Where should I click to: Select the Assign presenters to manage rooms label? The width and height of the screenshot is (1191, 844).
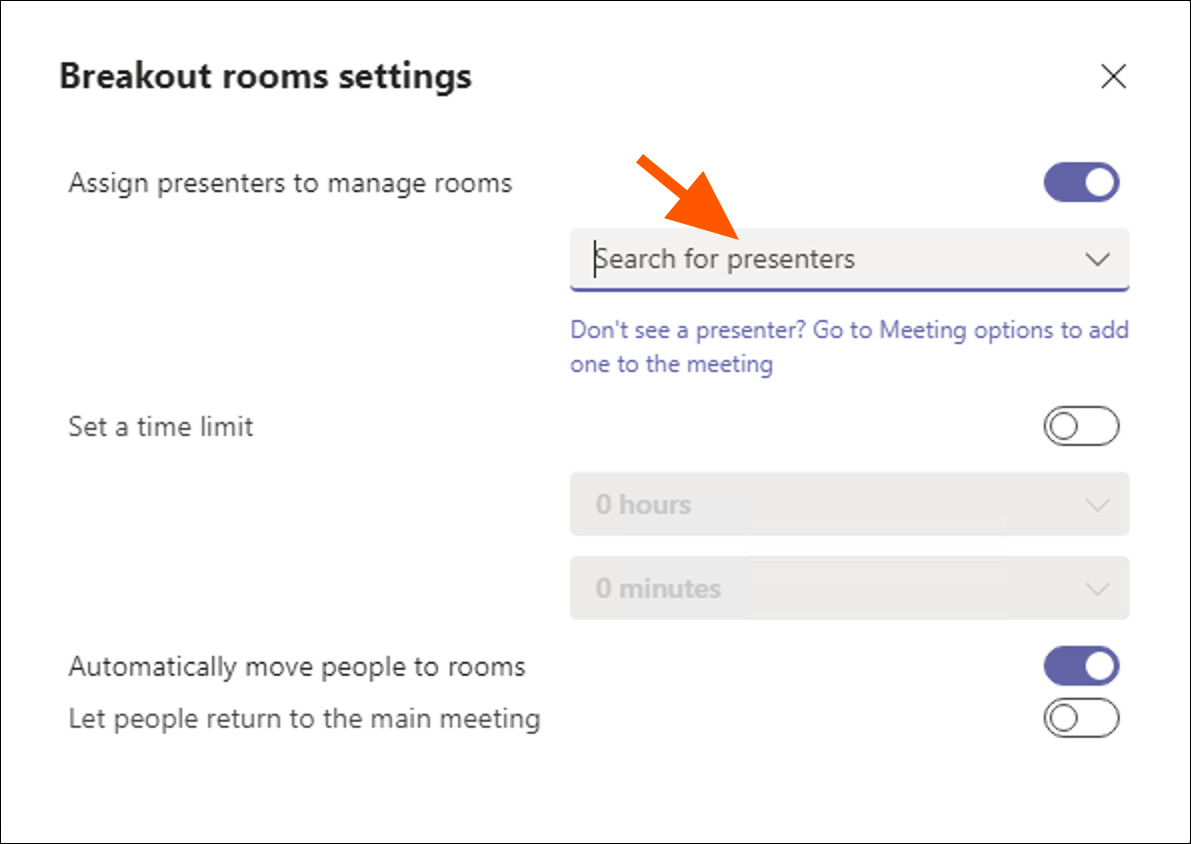290,184
